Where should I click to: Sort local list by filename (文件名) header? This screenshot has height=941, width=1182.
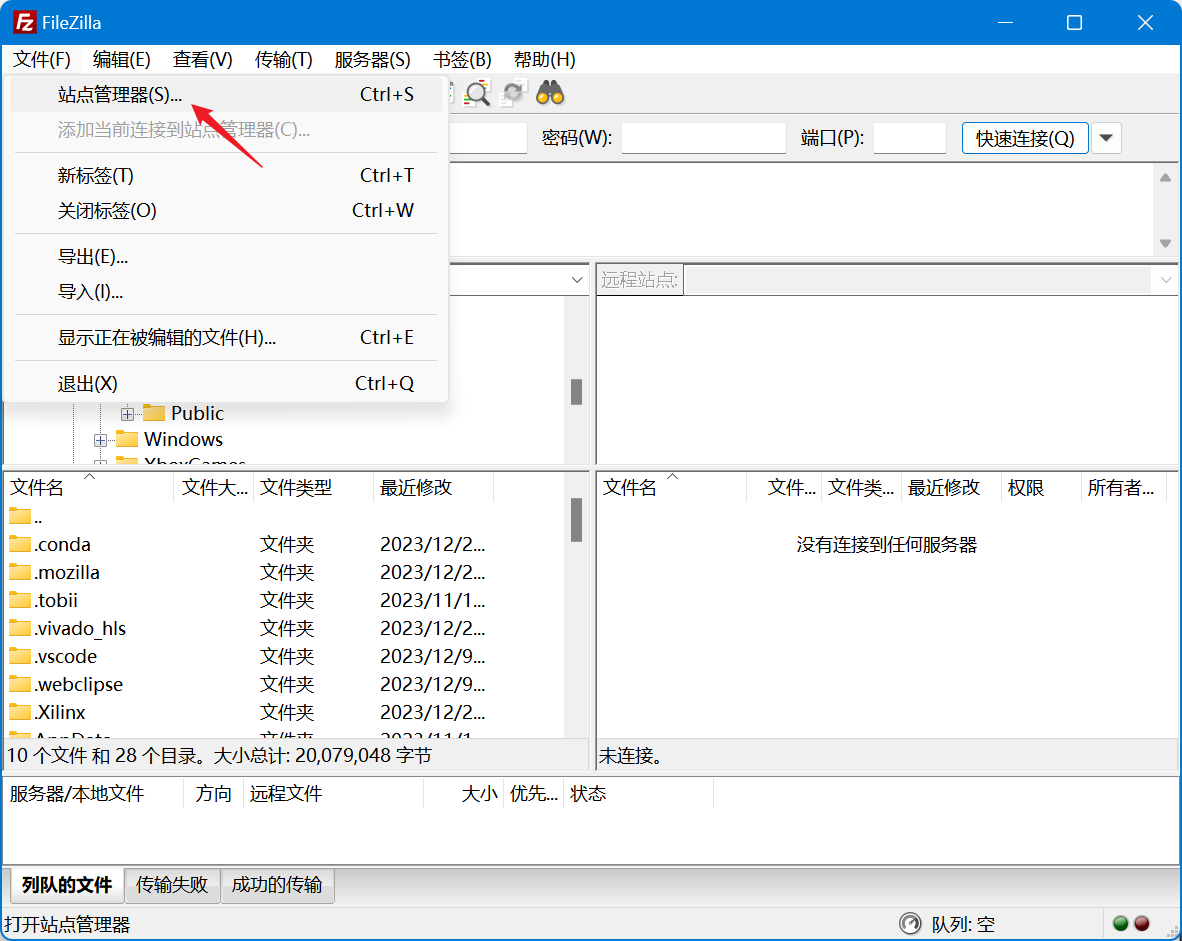[89, 487]
